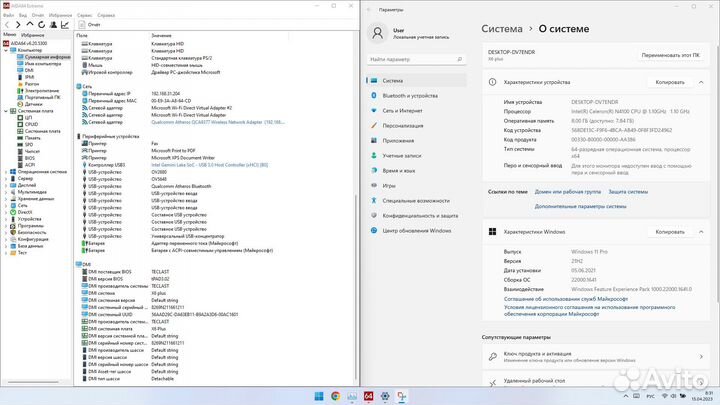Screen dimensions: 720x405
Task: Collapse the Характеристики устройства section chevron
Action: tap(703, 82)
